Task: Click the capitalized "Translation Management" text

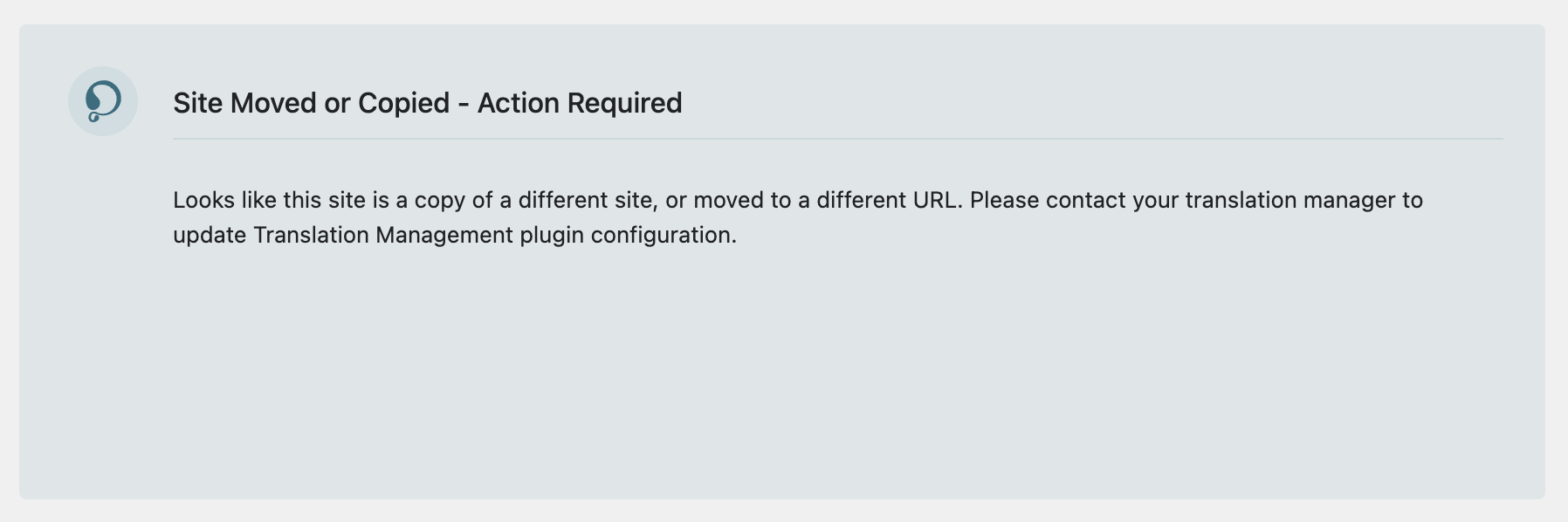Action: coord(383,235)
